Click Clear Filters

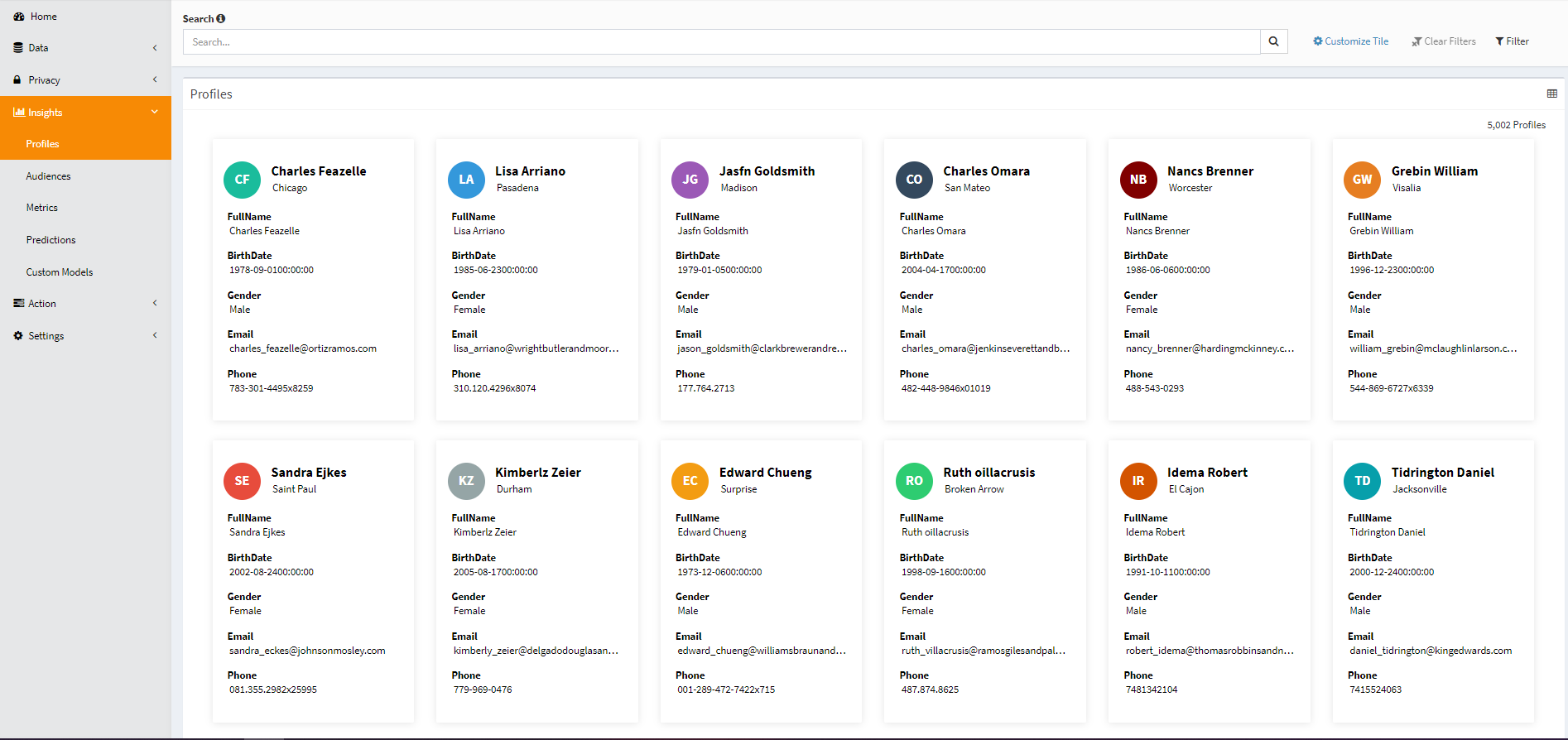(1444, 41)
